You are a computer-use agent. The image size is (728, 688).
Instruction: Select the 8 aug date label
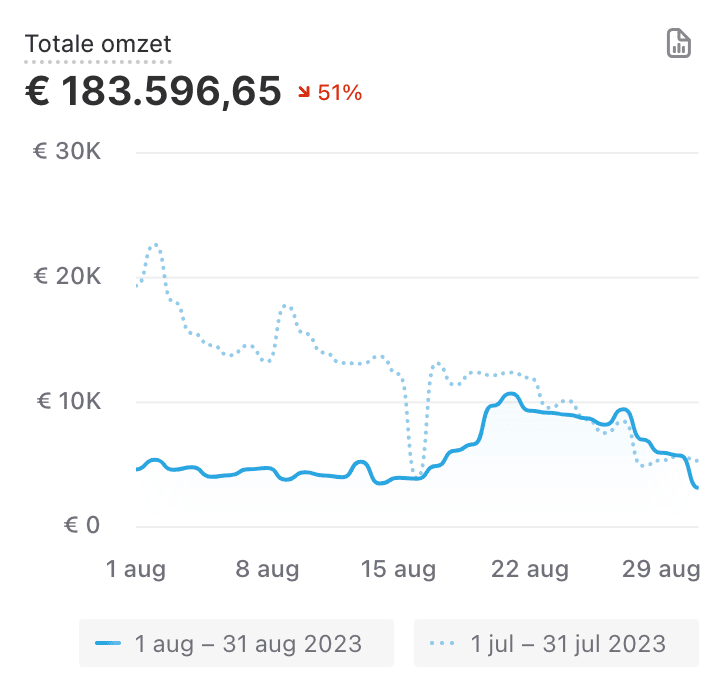(x=267, y=570)
